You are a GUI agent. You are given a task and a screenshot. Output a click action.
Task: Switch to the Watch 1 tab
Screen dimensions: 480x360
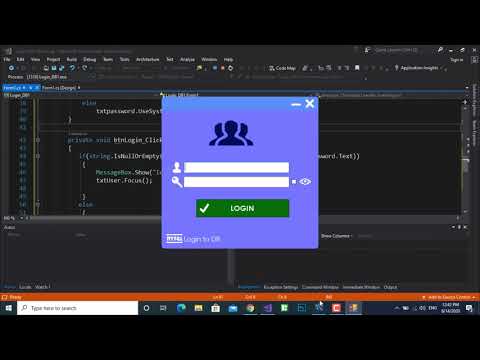(x=43, y=287)
